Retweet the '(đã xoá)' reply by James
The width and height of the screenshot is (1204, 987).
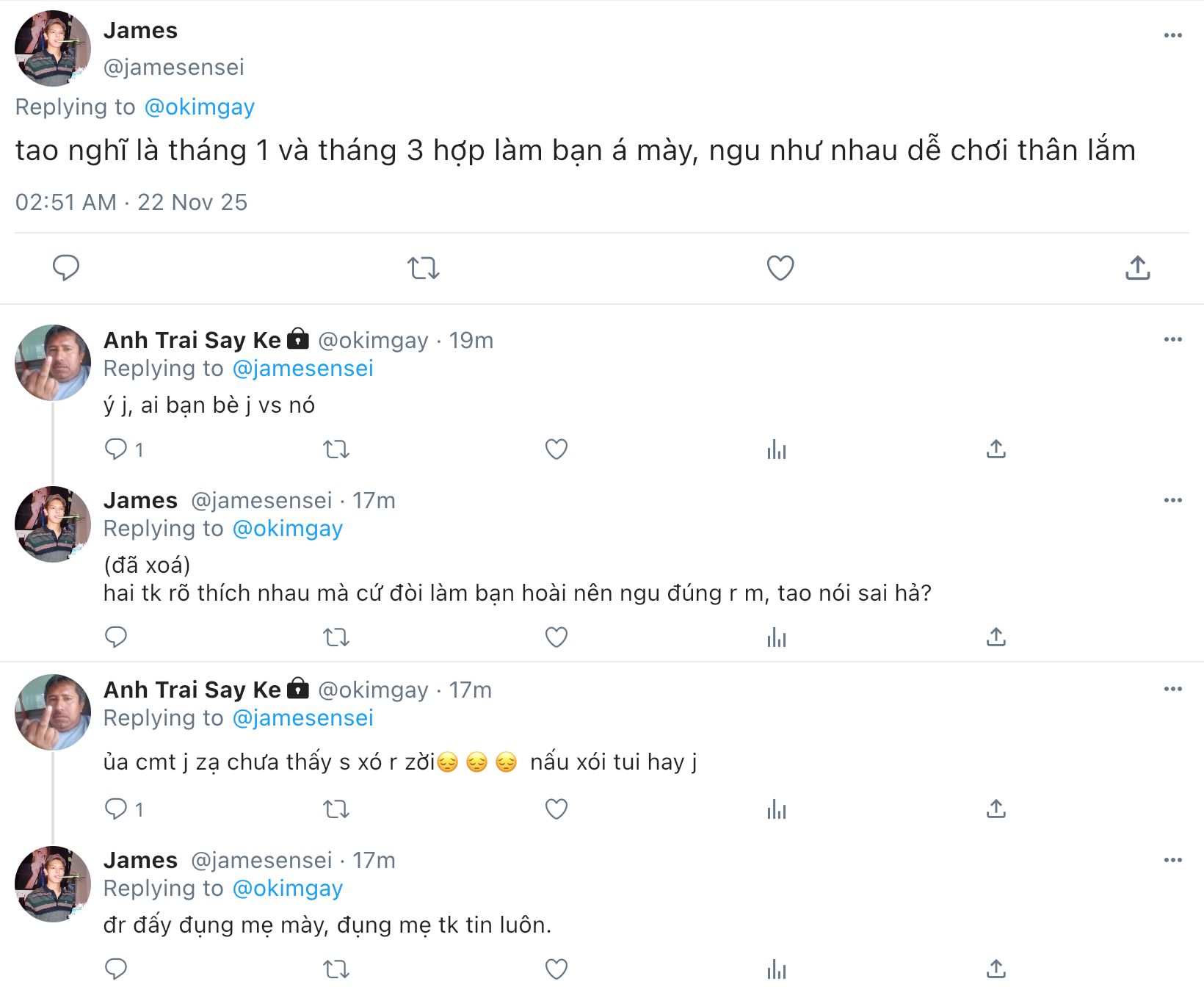tap(336, 637)
